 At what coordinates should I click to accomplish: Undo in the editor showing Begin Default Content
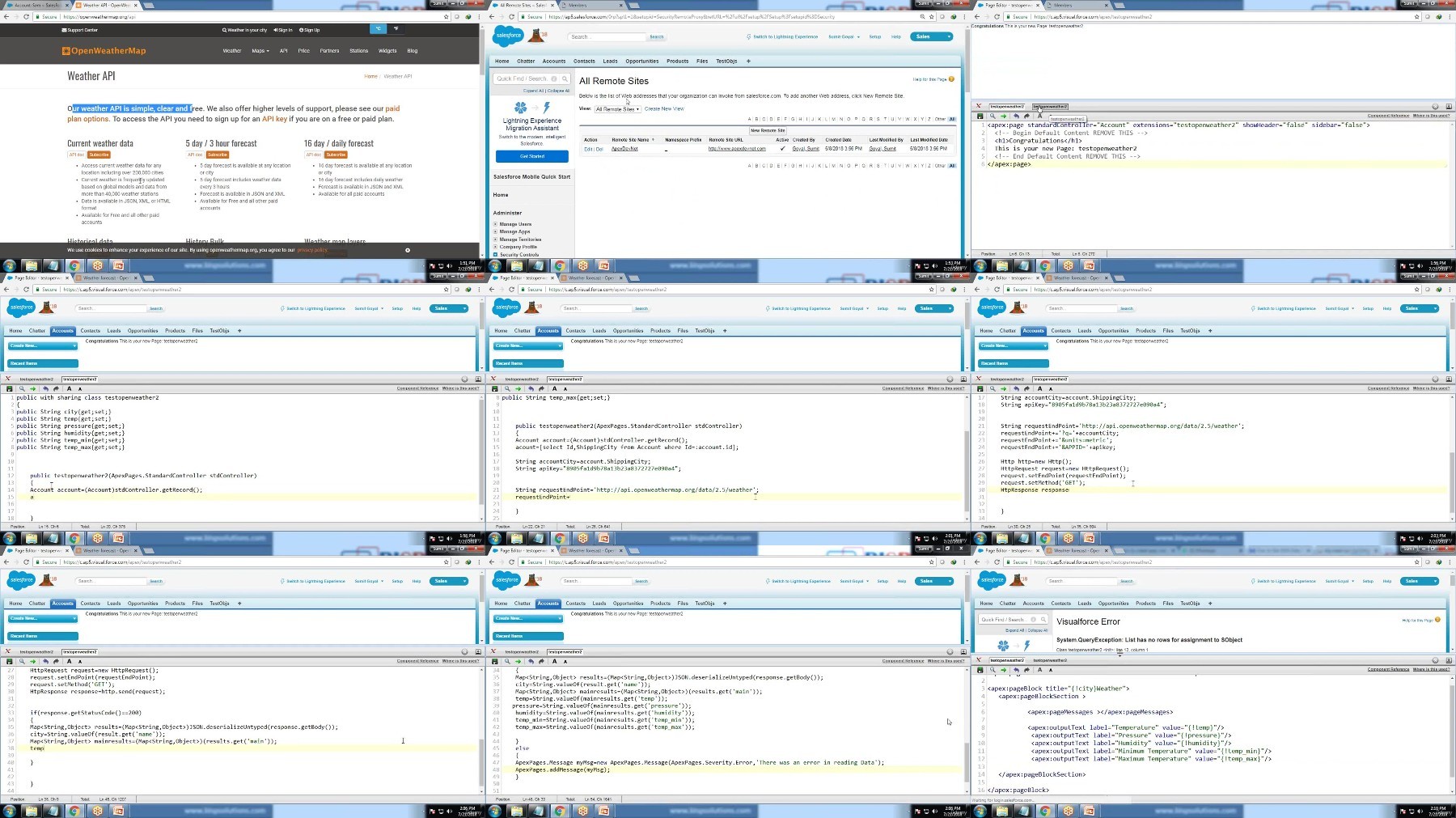(x=1016, y=117)
